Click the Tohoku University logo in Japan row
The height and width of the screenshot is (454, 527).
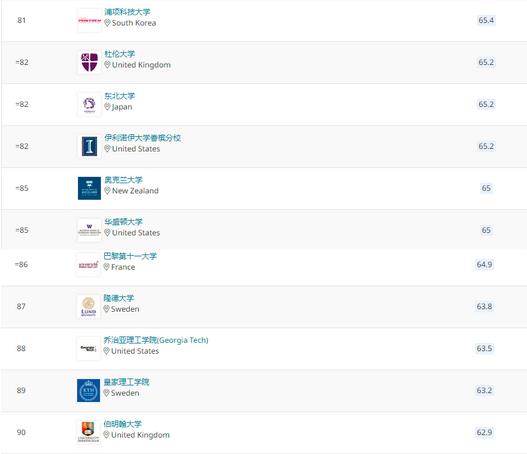tap(89, 104)
